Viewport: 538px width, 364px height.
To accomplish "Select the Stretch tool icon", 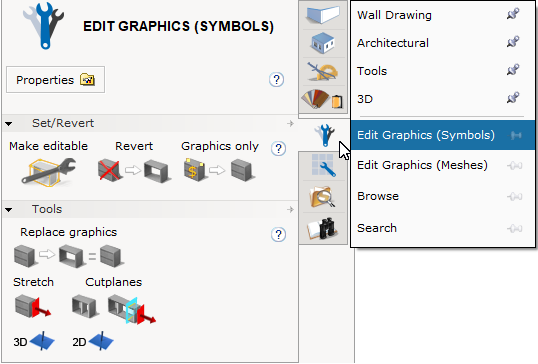I will pyautogui.click(x=33, y=306).
